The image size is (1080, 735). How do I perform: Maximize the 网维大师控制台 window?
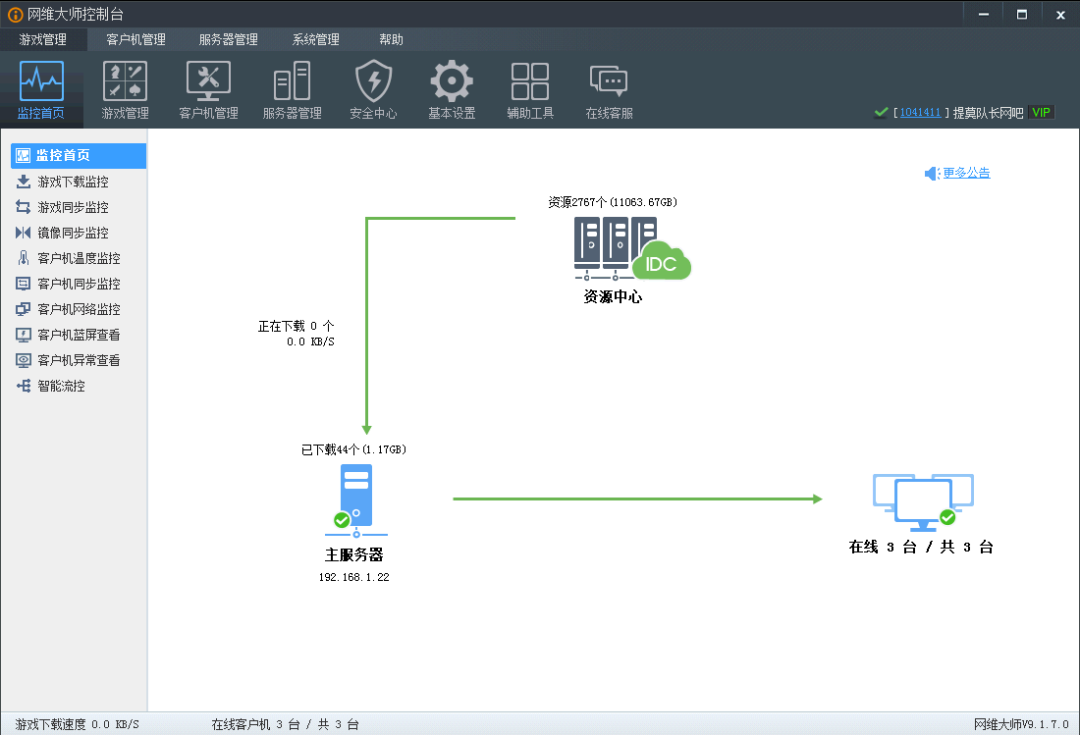pos(1022,14)
